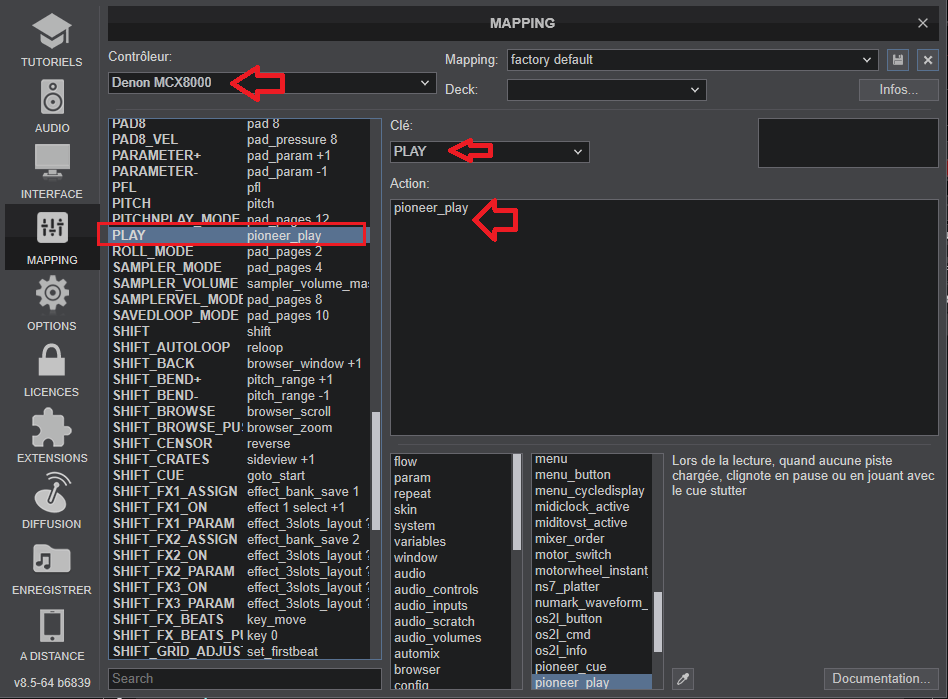Open the Enregistrer music folder section
The width and height of the screenshot is (948, 699).
point(52,567)
